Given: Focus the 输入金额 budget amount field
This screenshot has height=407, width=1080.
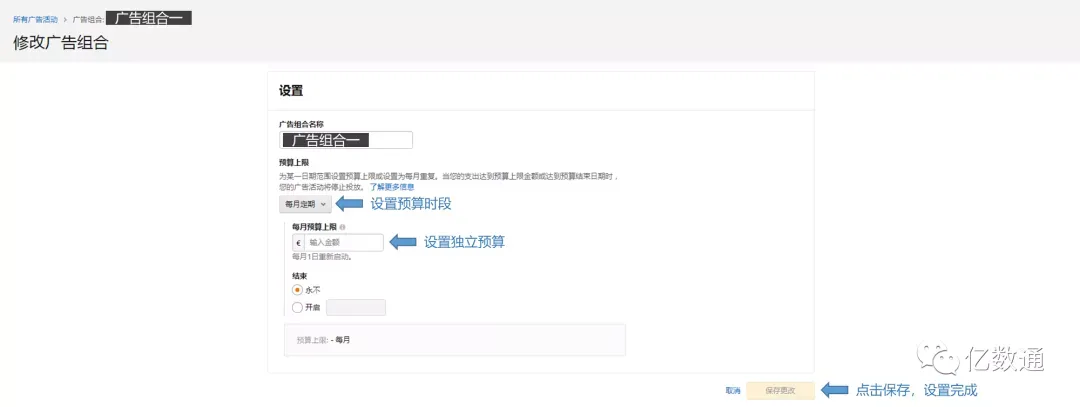Looking at the screenshot, I should click(344, 242).
